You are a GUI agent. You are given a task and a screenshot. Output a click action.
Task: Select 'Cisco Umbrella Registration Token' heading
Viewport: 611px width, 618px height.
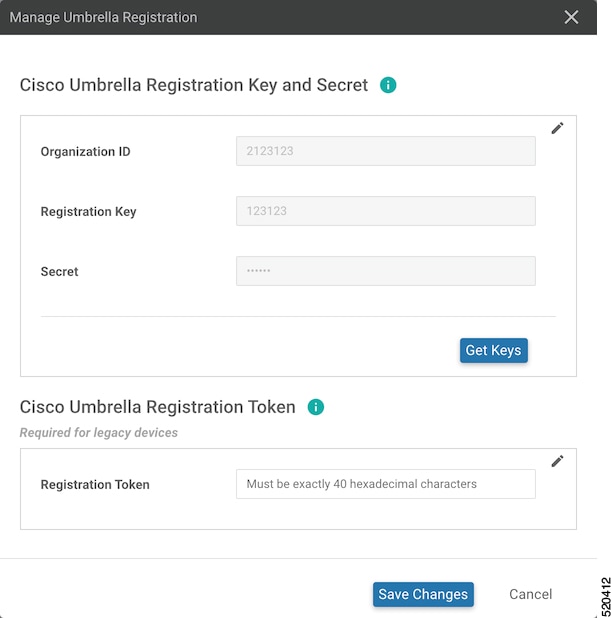point(157,407)
